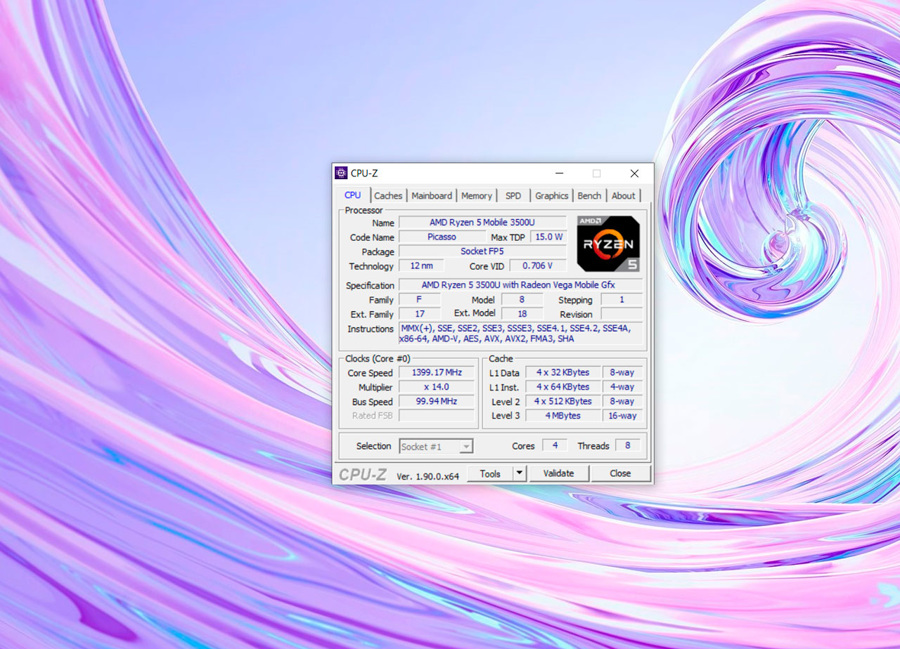
Task: Click the Ext. Family value 17
Action: (420, 314)
